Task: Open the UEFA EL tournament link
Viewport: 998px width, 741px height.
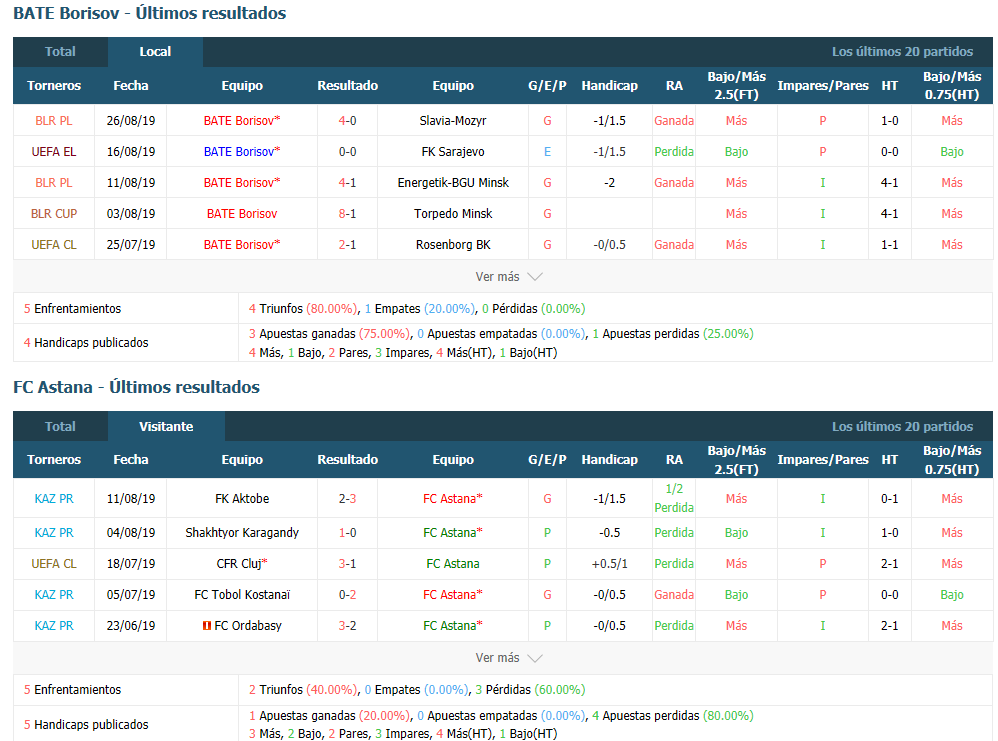Action: (x=54, y=152)
